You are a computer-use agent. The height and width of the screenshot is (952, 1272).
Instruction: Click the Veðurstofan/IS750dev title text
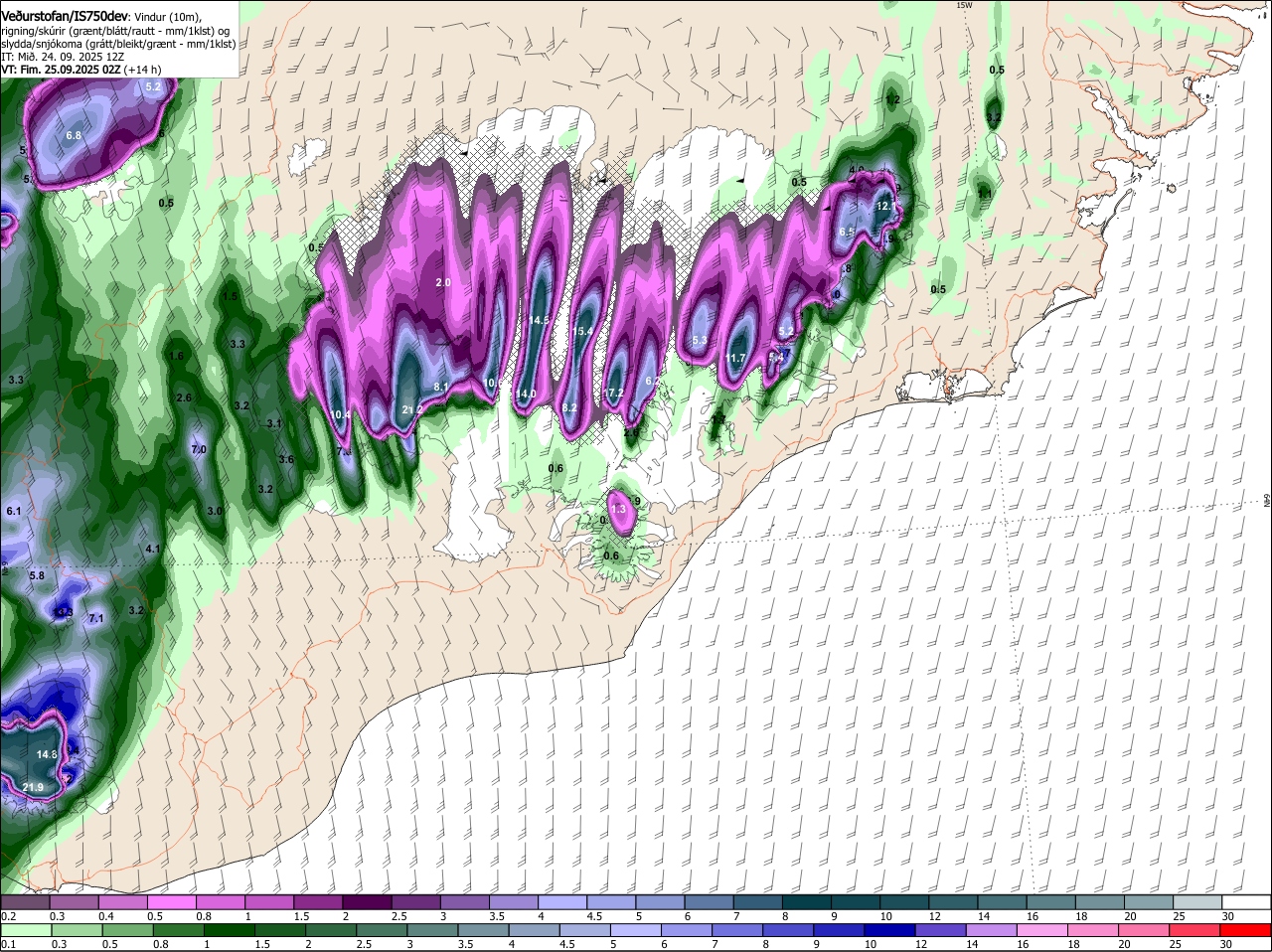pos(65,16)
